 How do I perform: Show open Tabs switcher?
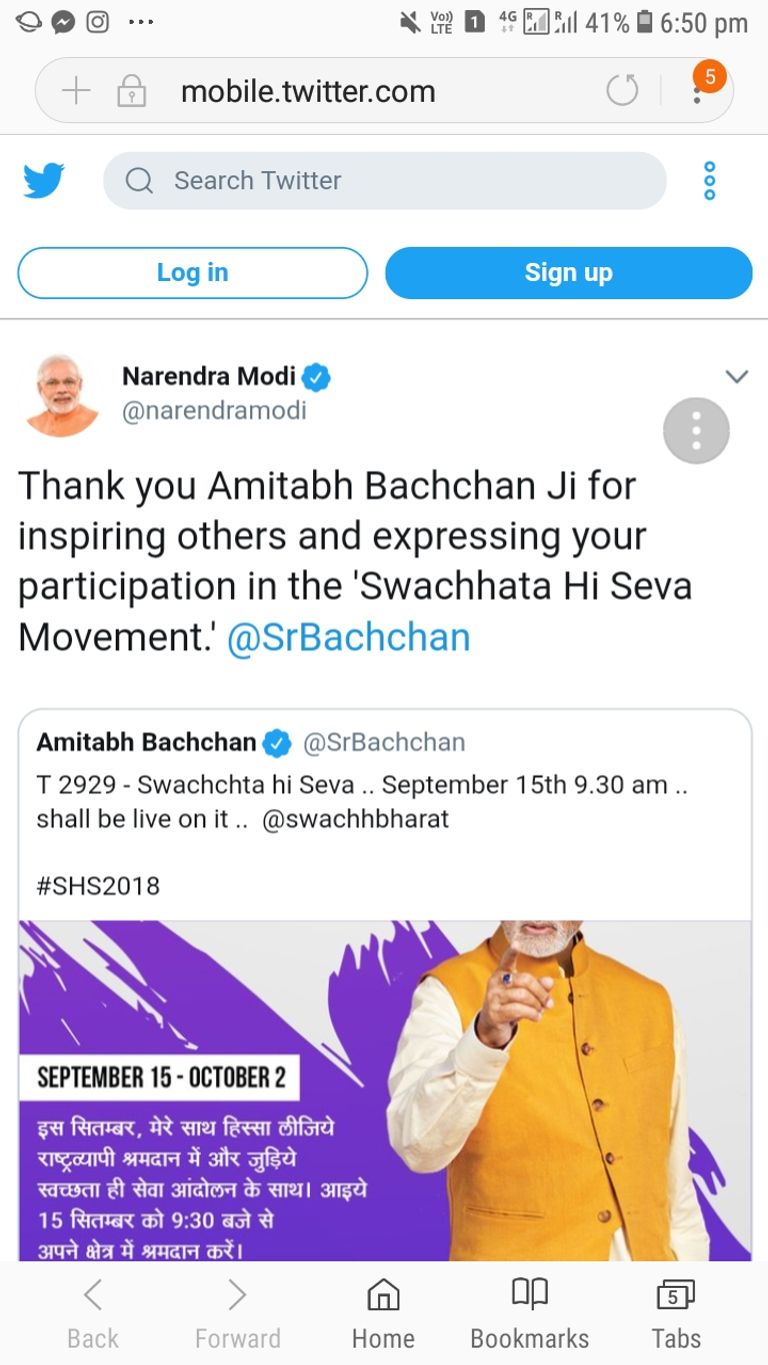coord(676,1313)
